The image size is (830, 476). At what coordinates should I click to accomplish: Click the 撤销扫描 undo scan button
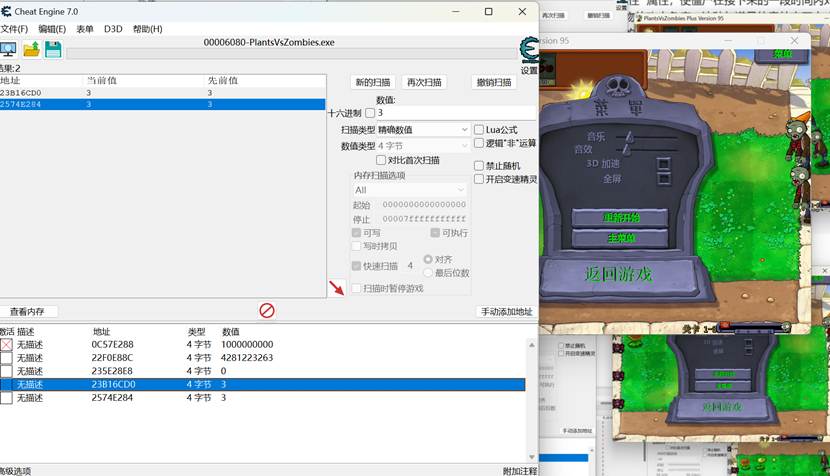(x=494, y=82)
